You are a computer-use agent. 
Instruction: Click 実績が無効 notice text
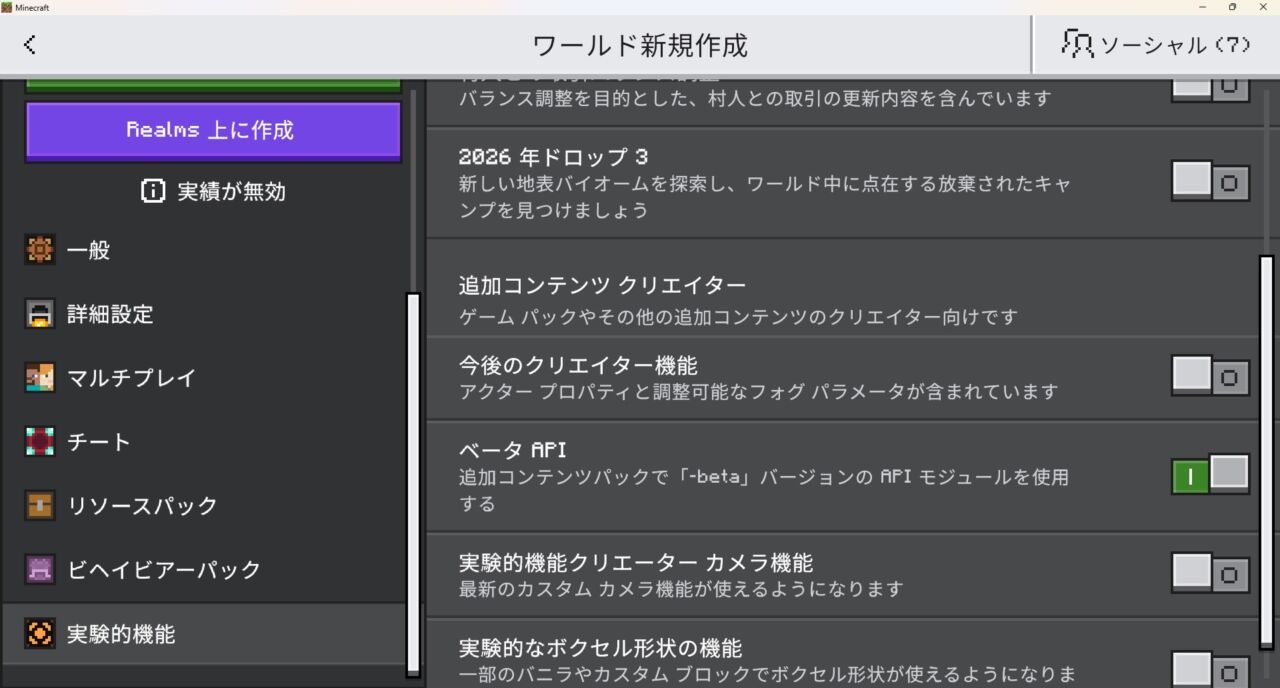231,191
